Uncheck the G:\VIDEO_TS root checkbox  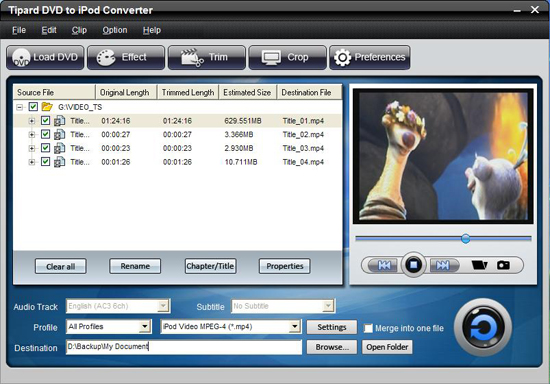33,107
